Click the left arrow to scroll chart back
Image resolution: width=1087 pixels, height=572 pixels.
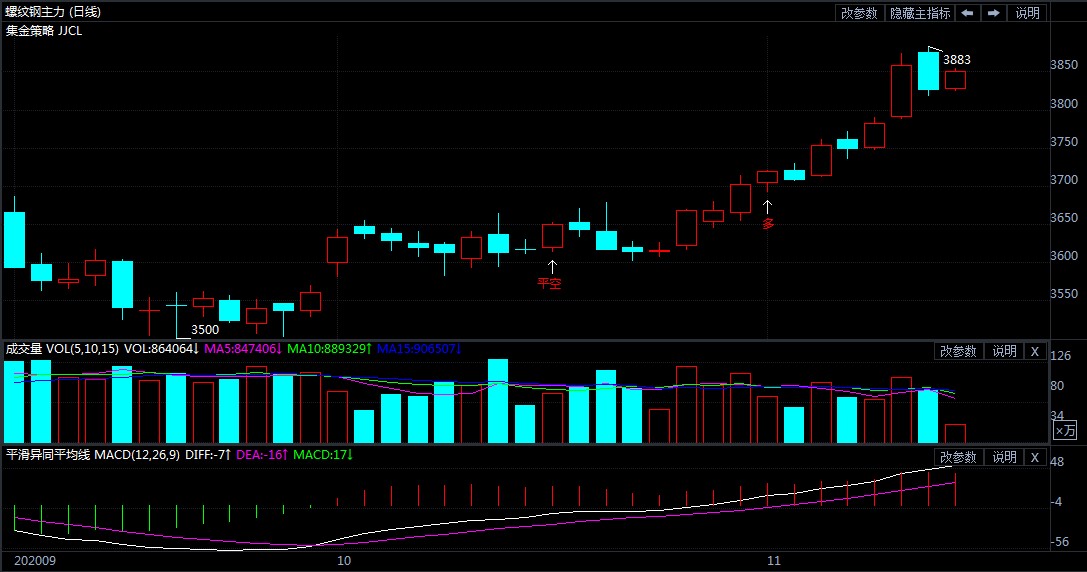[967, 13]
